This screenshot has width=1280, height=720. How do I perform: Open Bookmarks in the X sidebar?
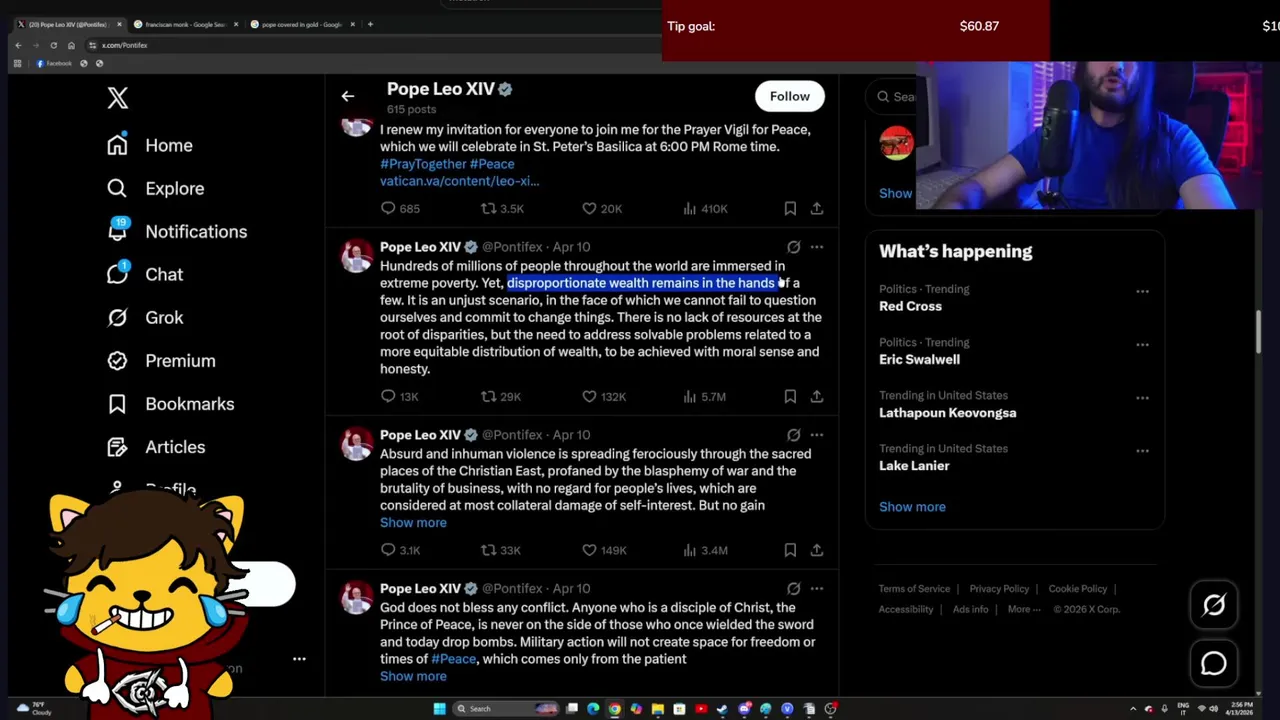tap(170, 403)
